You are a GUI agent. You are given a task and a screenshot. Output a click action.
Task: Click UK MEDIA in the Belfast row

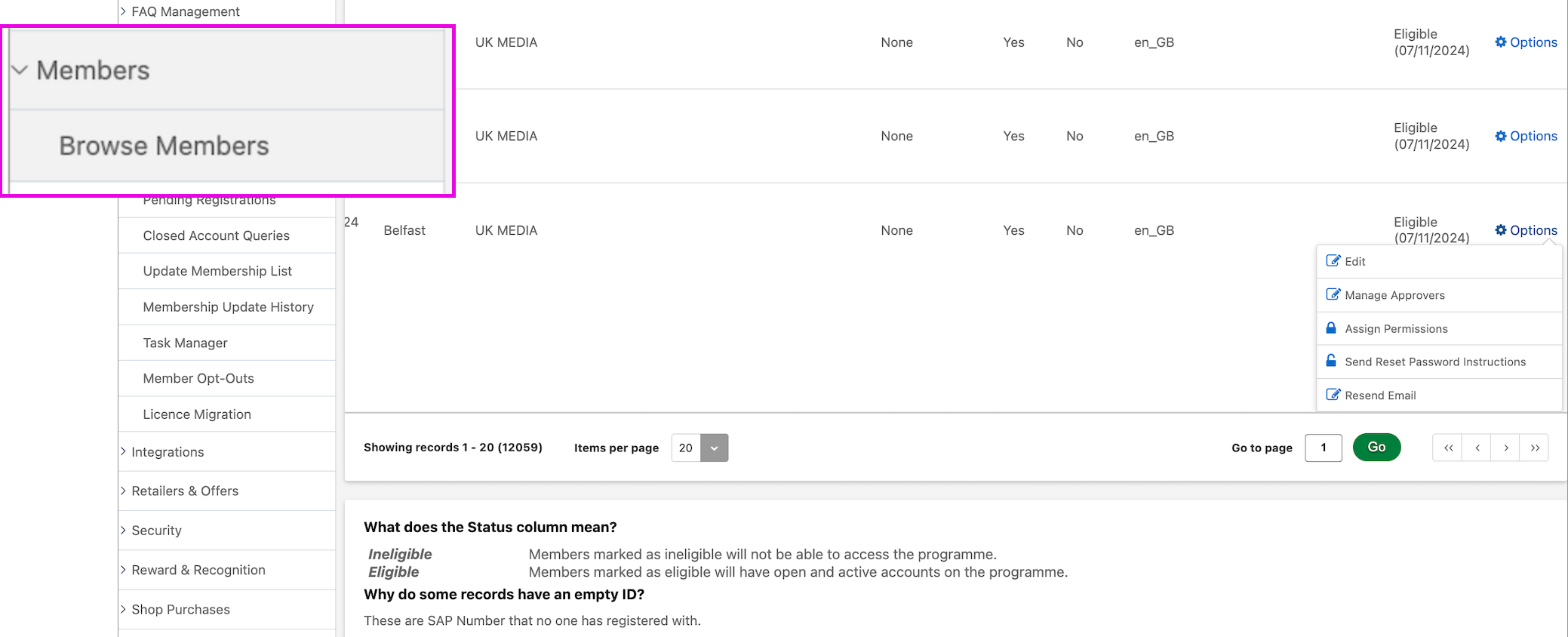pyautogui.click(x=506, y=230)
